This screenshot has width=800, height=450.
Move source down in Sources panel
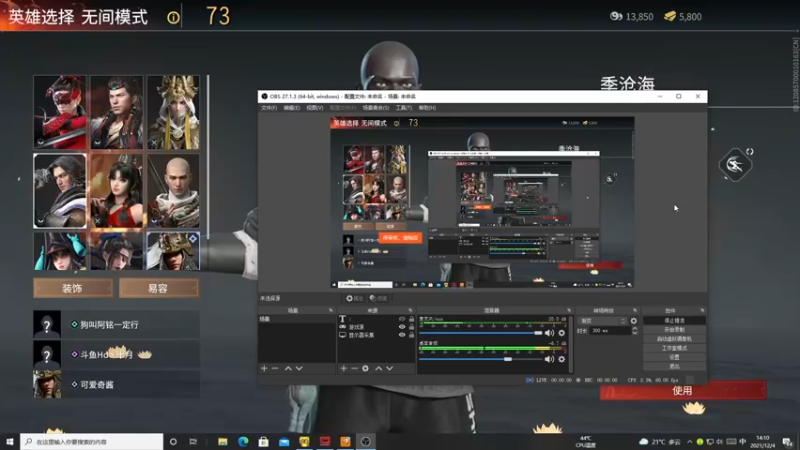tap(390, 368)
